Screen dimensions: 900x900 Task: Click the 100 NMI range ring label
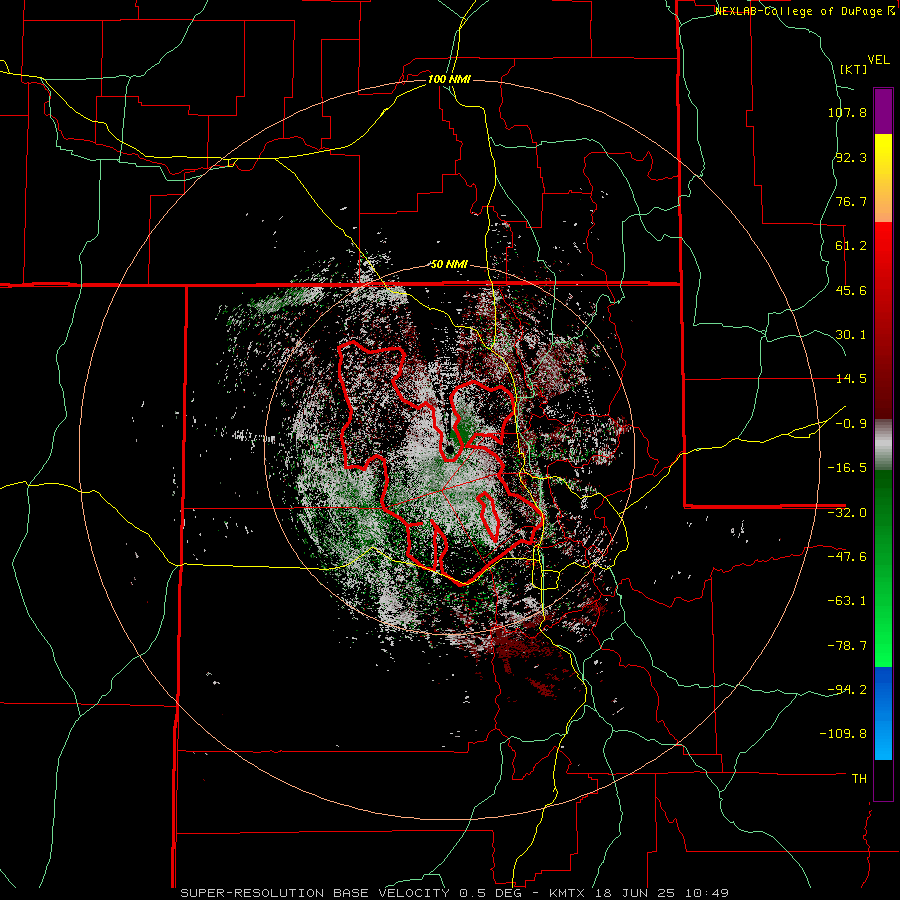tap(449, 79)
